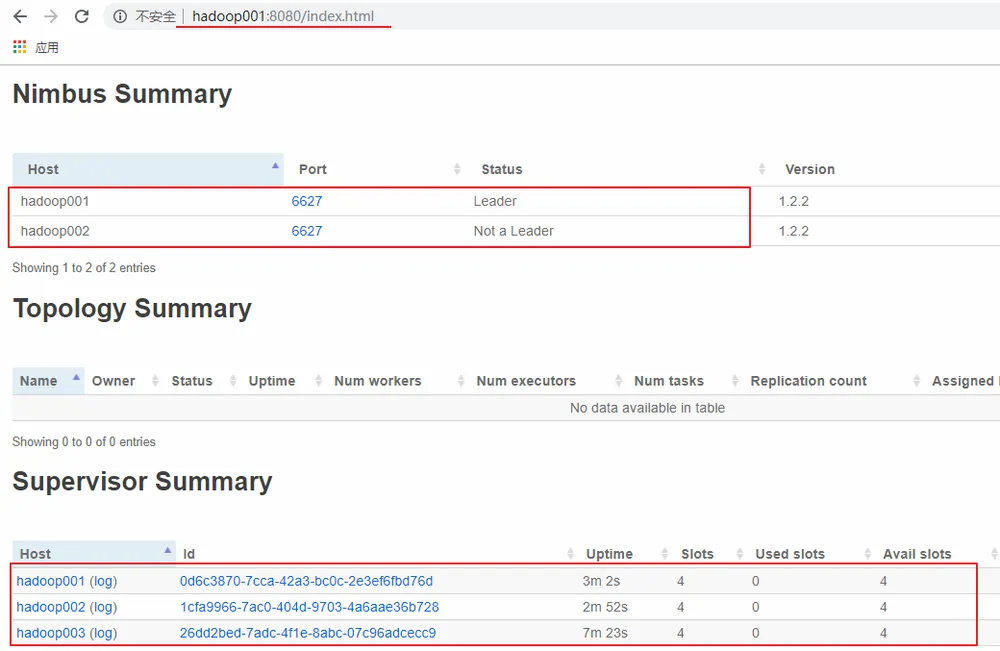Open the log link for supervisor hadoop002
This screenshot has width=1000, height=651.
click(x=103, y=607)
